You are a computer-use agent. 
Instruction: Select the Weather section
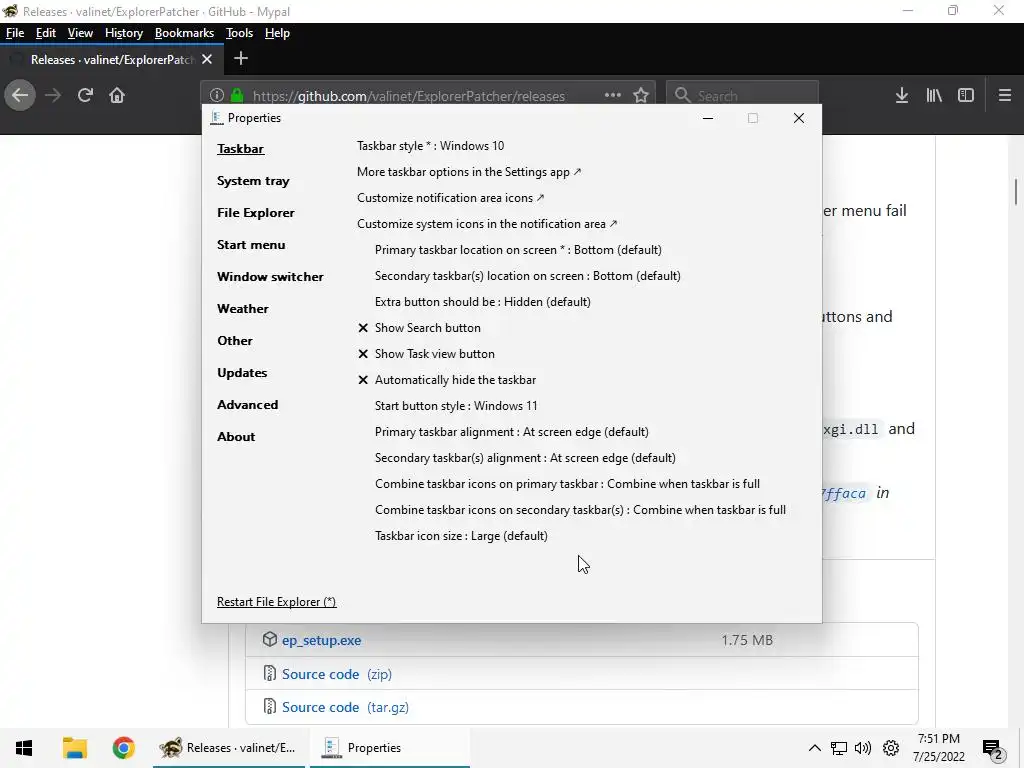click(x=242, y=309)
